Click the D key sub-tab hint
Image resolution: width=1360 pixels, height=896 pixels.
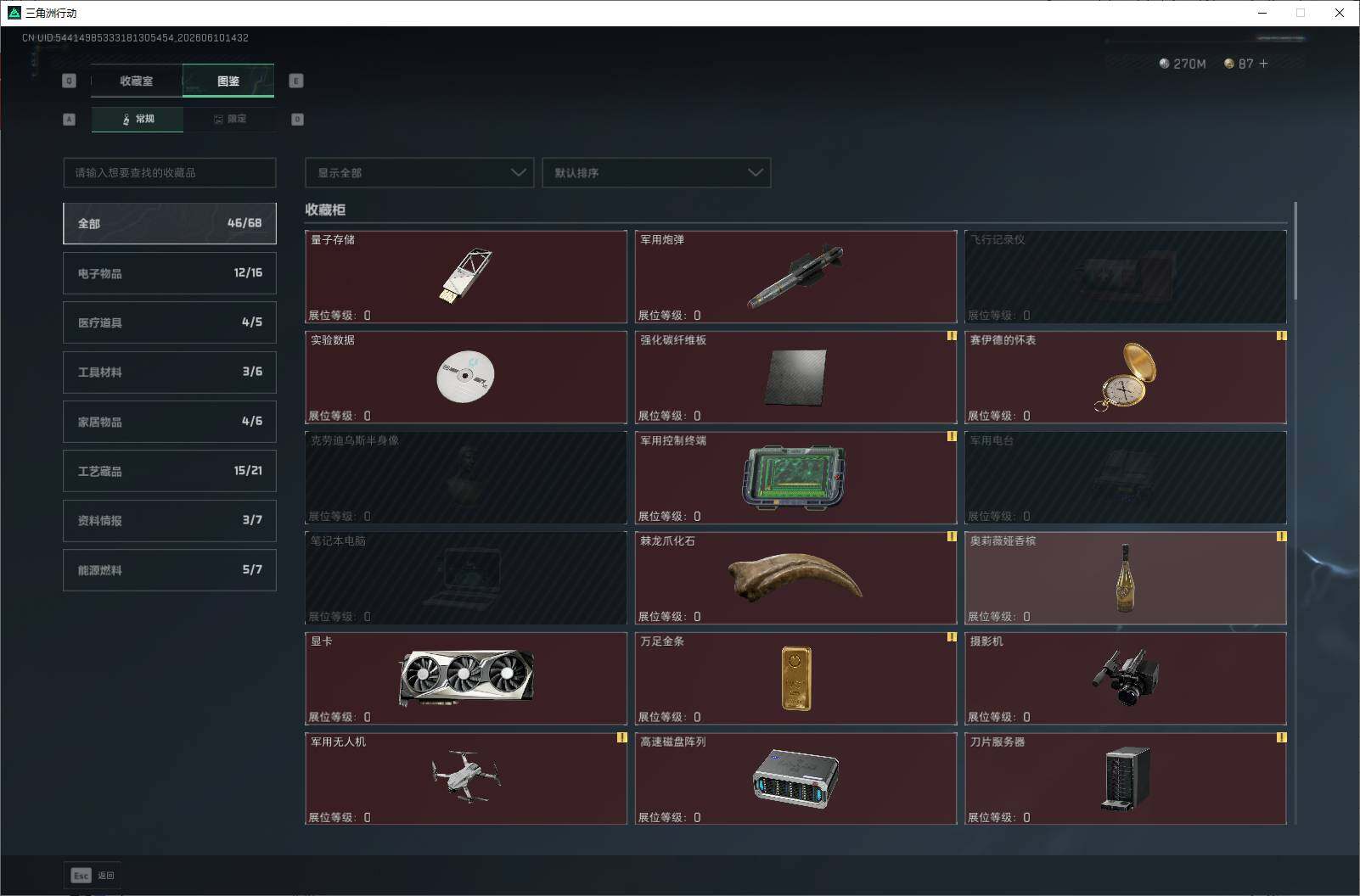point(297,120)
